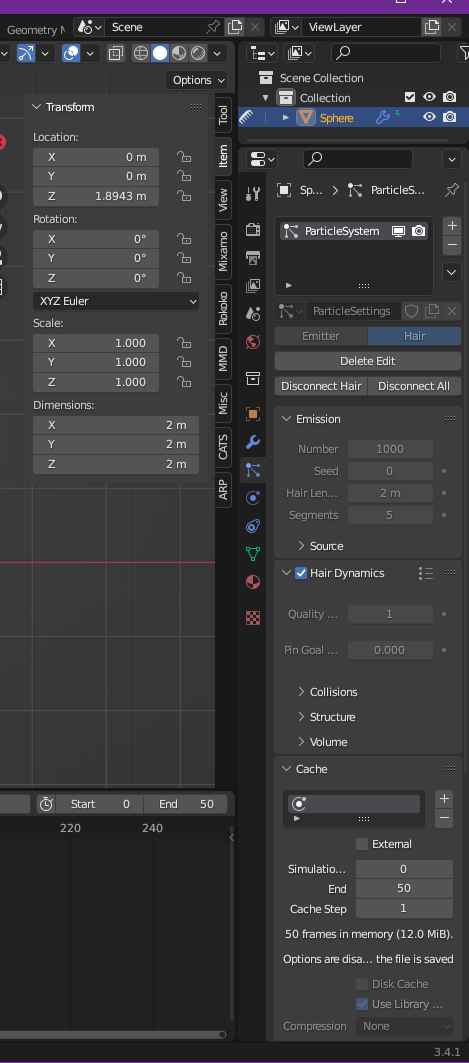Toggle the Hair Dynamics checkbox
This screenshot has width=469, height=1063.
301,574
